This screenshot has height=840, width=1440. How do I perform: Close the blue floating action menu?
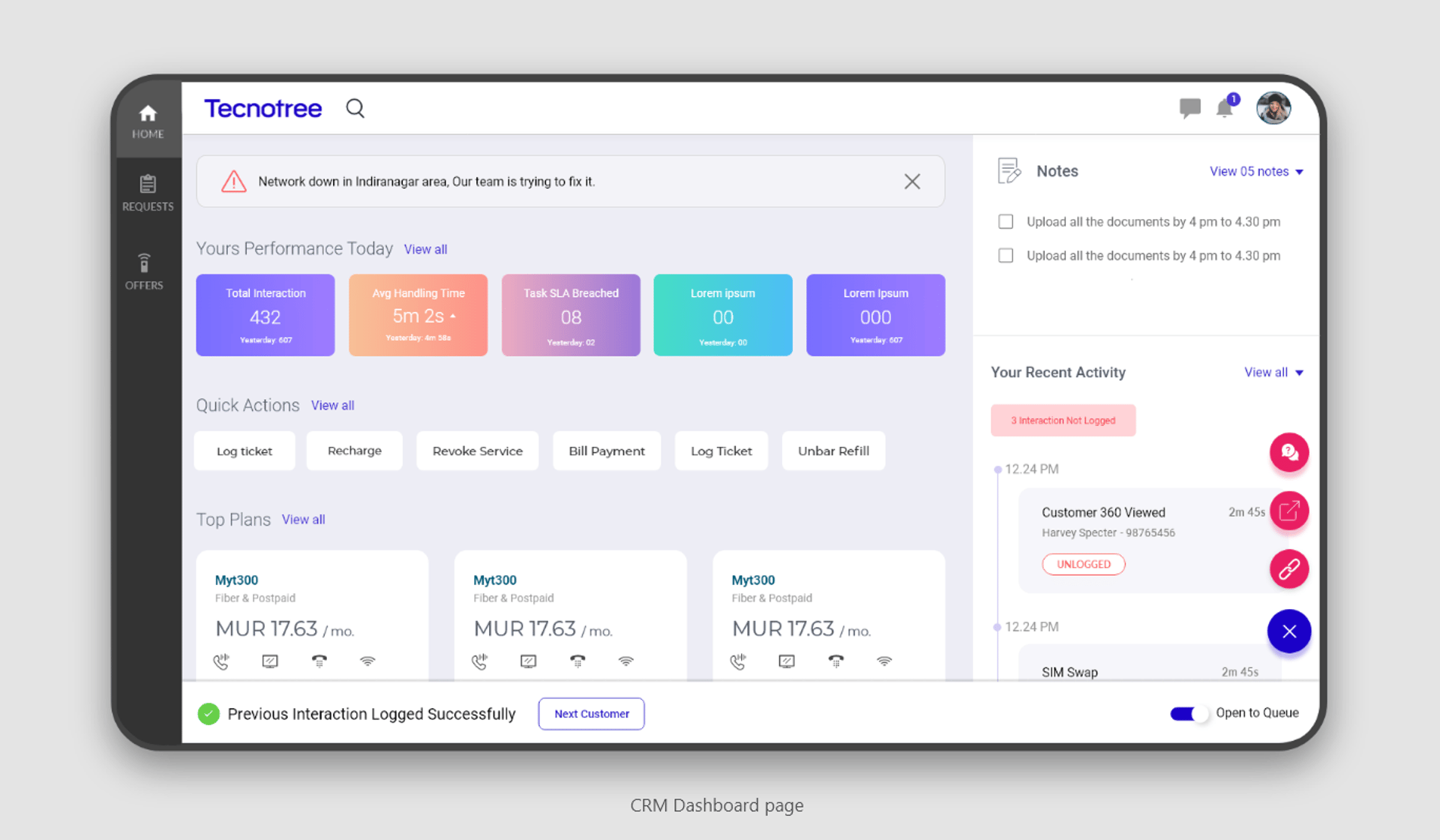[1288, 631]
